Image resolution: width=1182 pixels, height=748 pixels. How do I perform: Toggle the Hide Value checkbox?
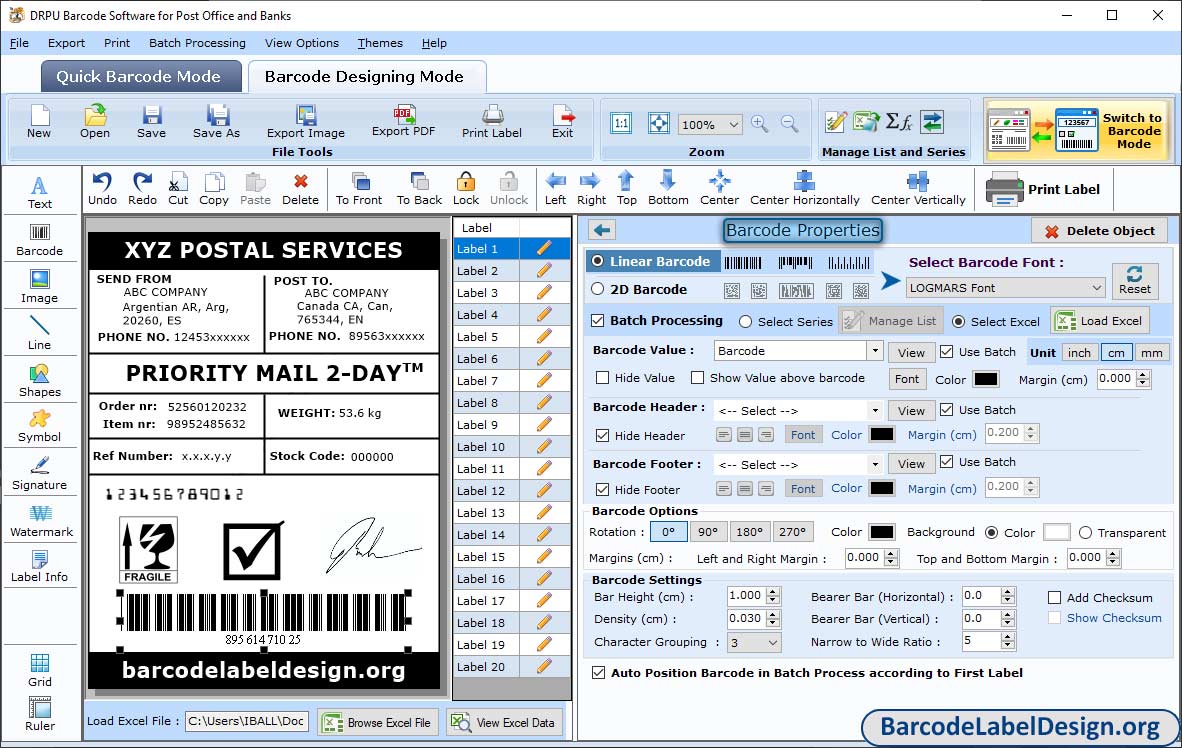[602, 378]
